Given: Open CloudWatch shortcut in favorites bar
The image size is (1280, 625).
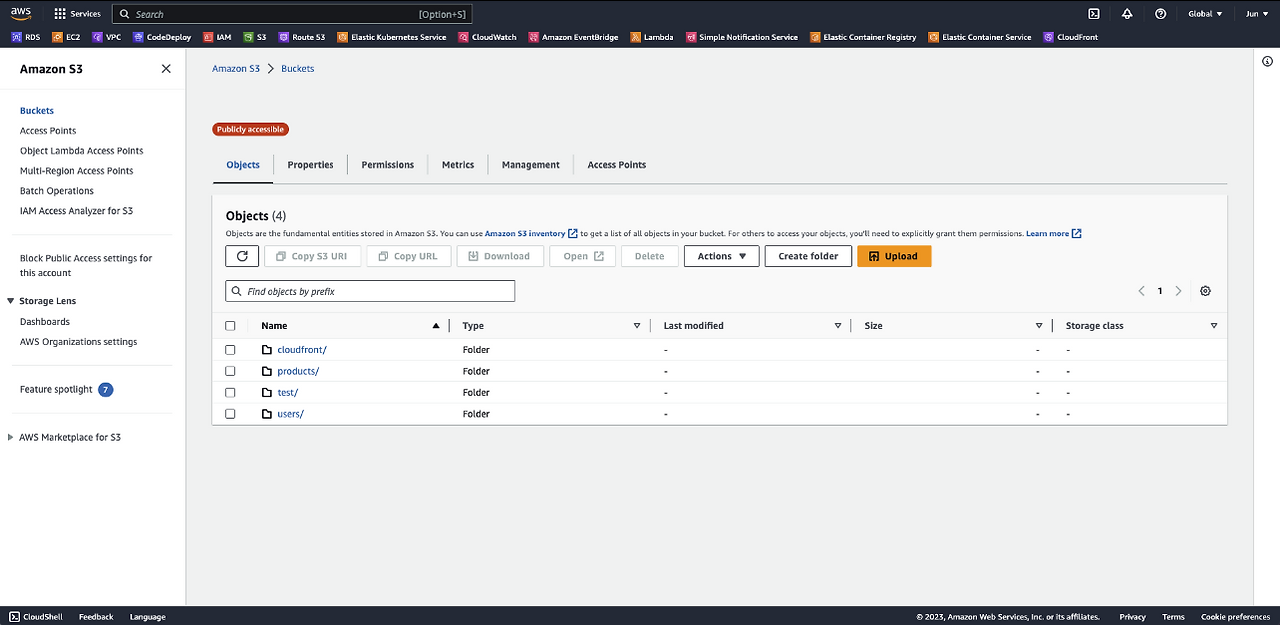Looking at the screenshot, I should [x=488, y=37].
